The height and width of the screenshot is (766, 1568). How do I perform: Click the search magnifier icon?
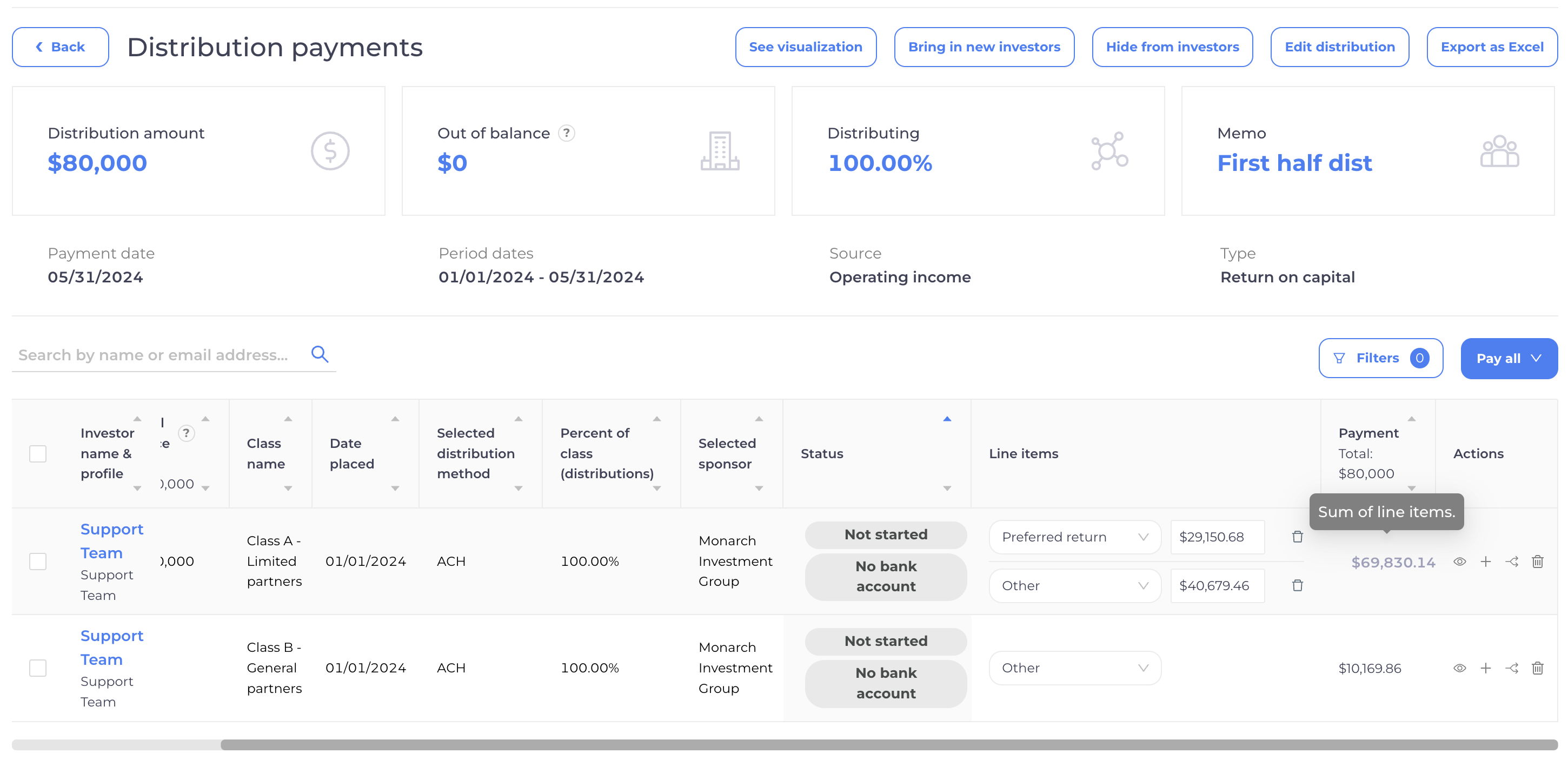tap(320, 354)
